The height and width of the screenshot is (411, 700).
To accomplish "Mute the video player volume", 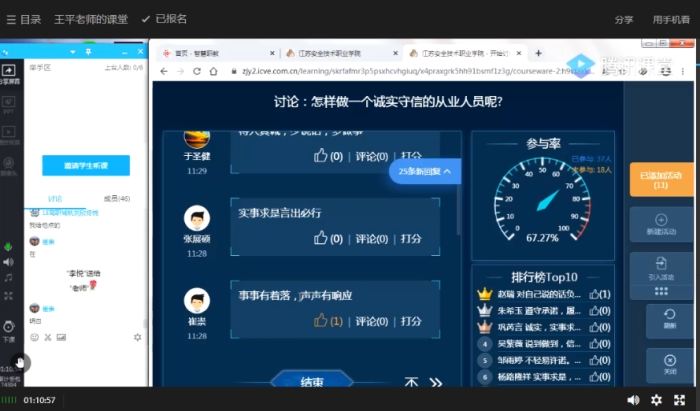I will coord(633,399).
